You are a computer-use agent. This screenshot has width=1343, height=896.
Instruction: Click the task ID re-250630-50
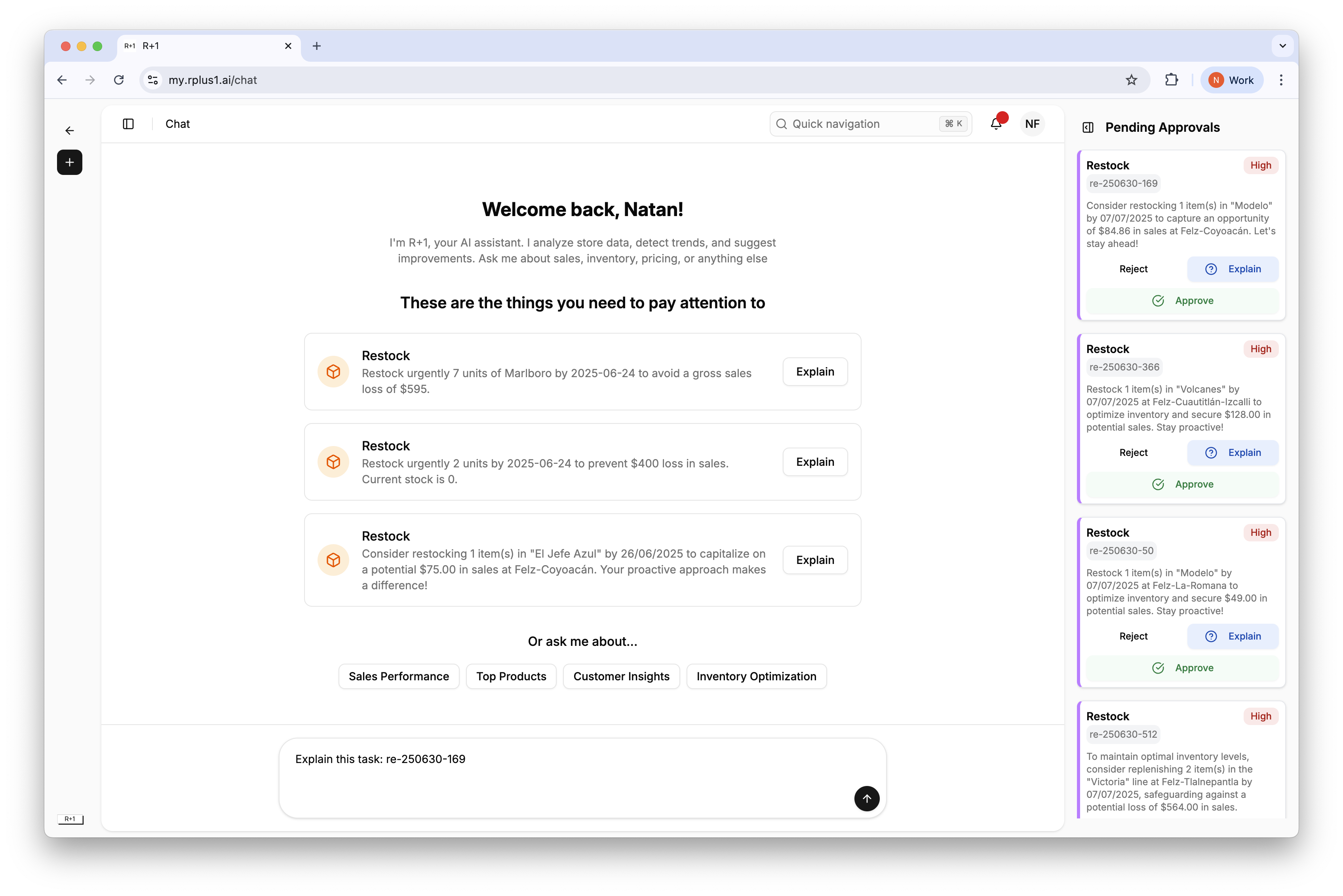tap(1121, 550)
